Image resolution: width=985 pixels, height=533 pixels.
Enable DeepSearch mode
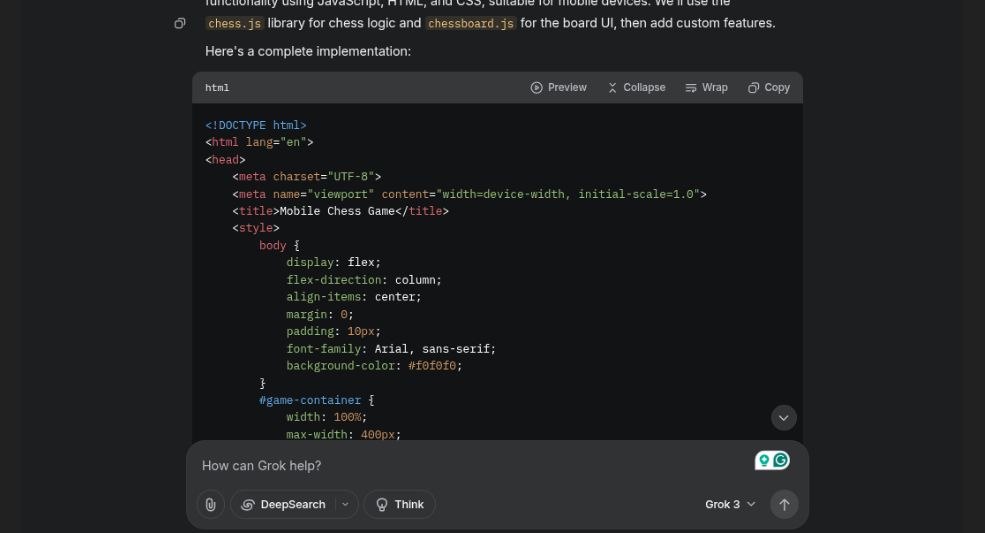click(283, 504)
